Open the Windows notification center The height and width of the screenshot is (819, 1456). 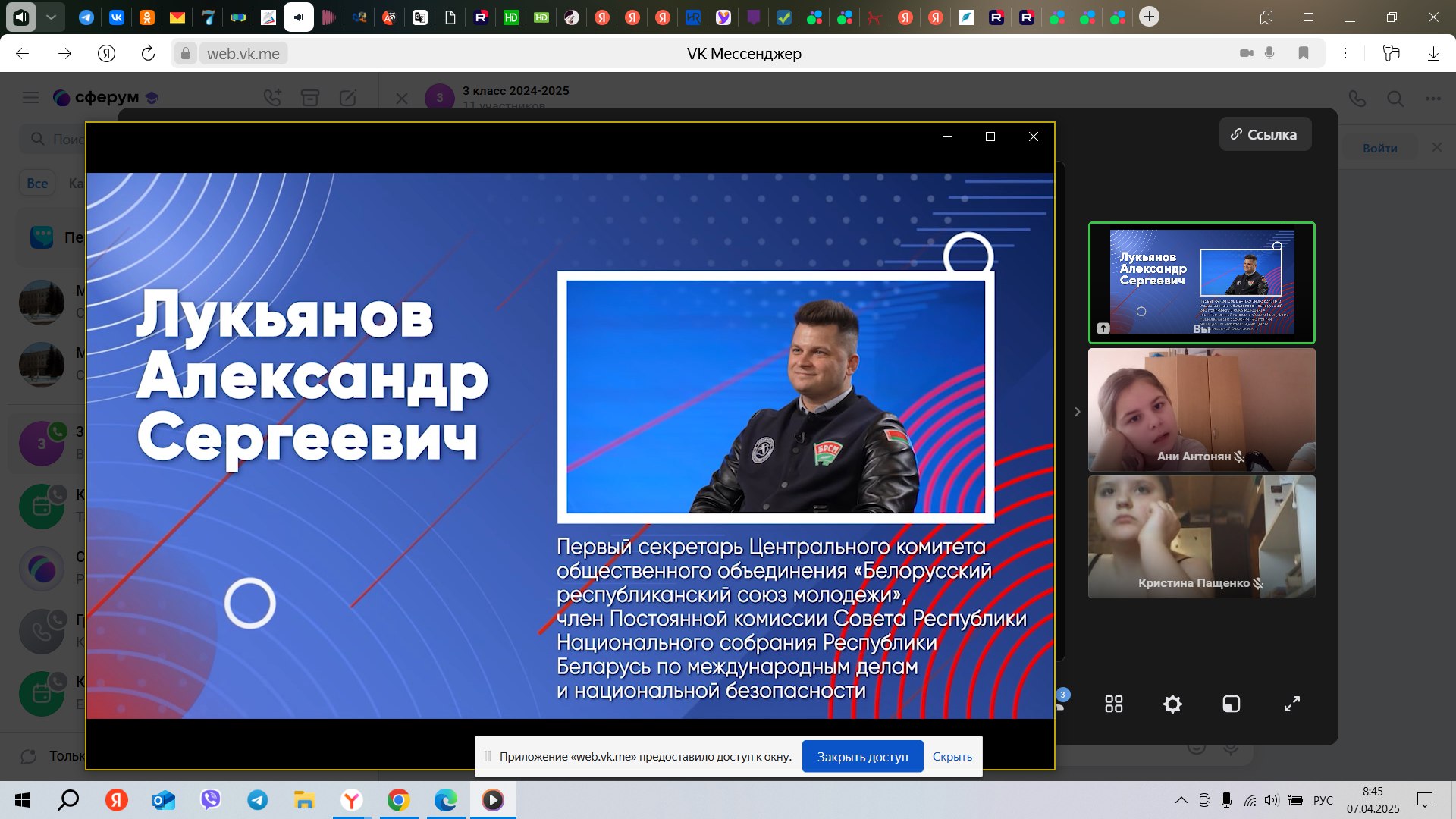point(1425,800)
